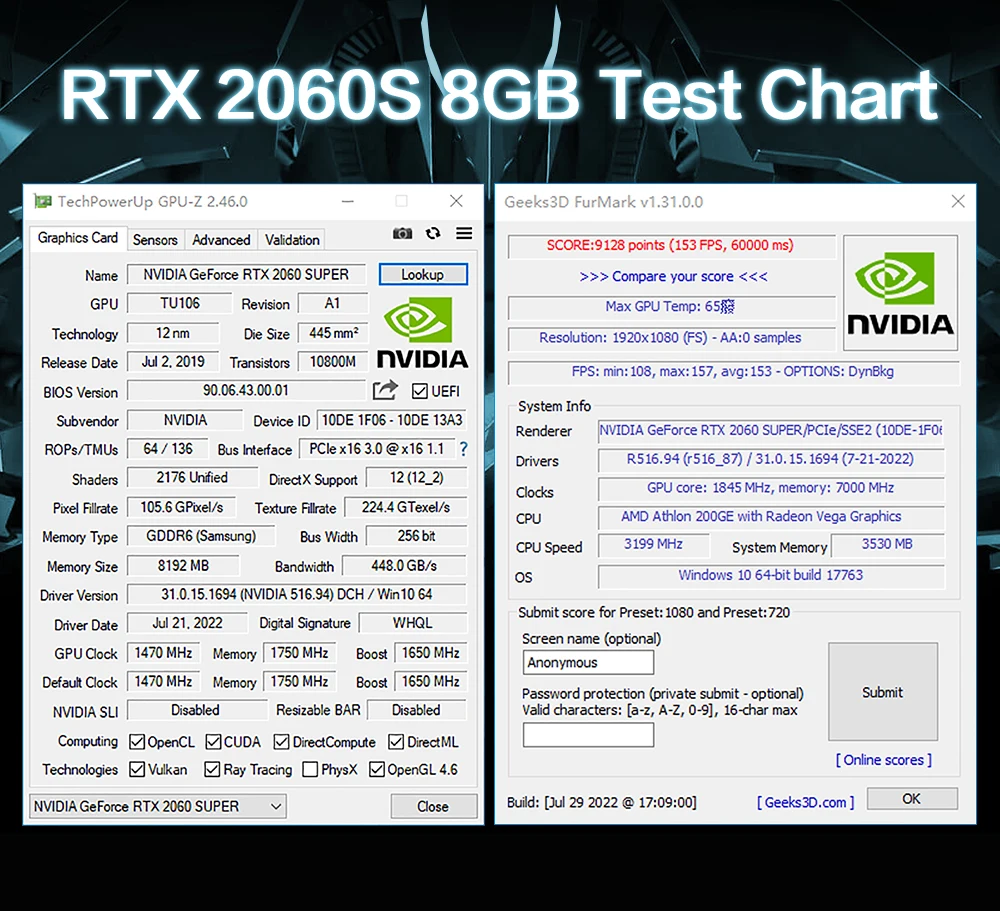Click the AMD Athlon 200GE CPU value
The width and height of the screenshot is (1000, 911).
point(771,517)
